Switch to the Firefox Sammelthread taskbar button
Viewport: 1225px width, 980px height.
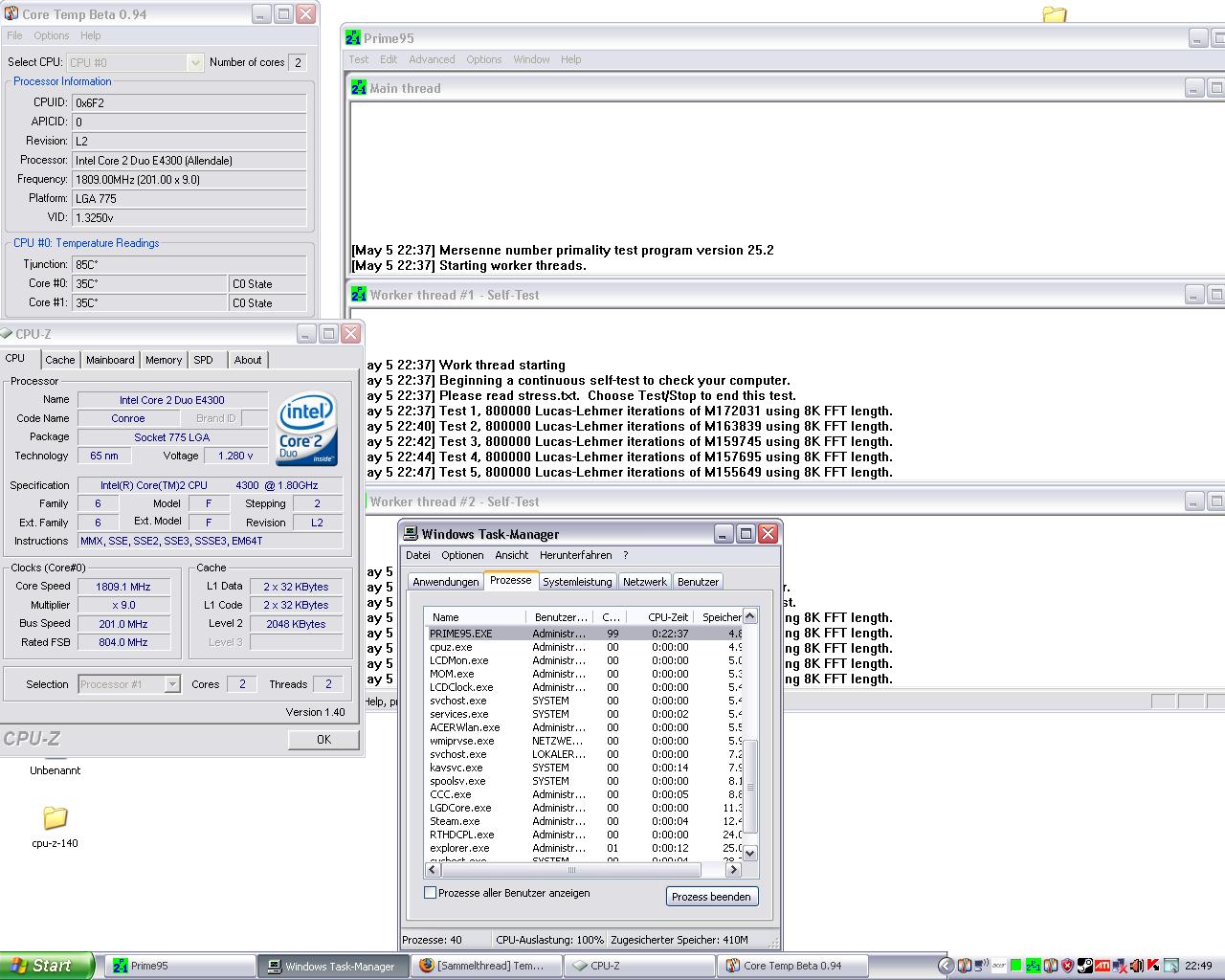click(485, 966)
